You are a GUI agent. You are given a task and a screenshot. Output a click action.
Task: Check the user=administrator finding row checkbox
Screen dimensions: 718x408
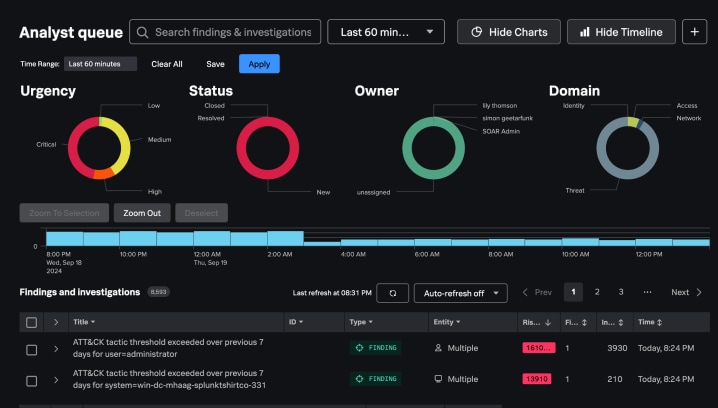tap(31, 349)
